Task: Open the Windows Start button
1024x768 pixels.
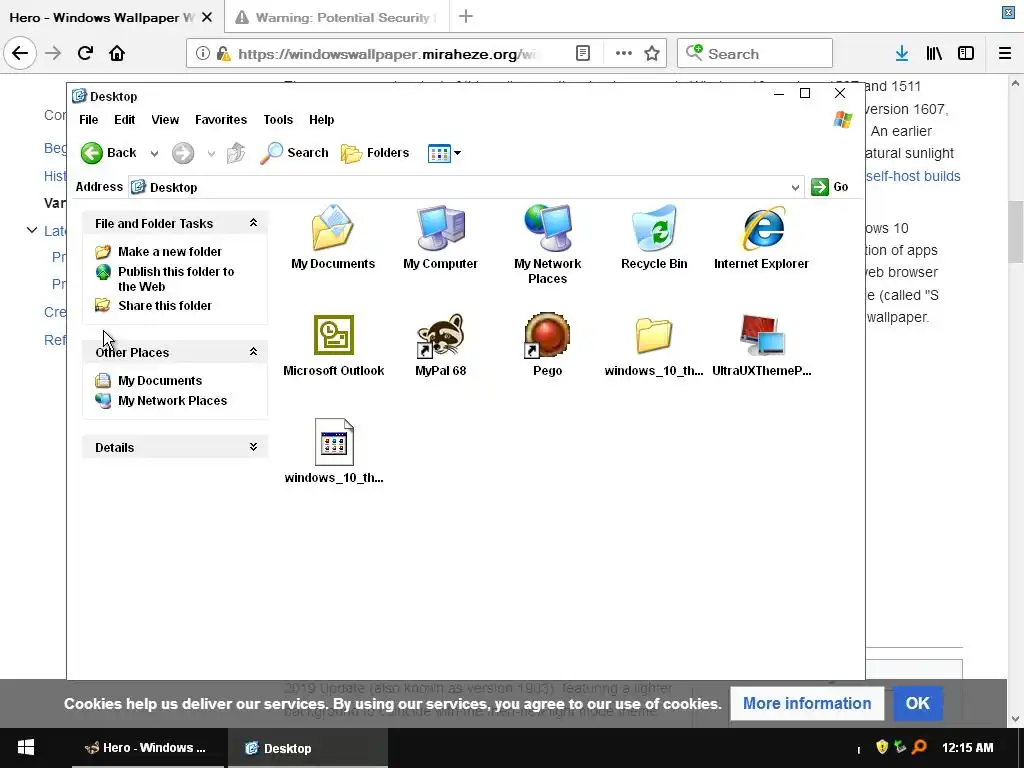Action: point(26,748)
